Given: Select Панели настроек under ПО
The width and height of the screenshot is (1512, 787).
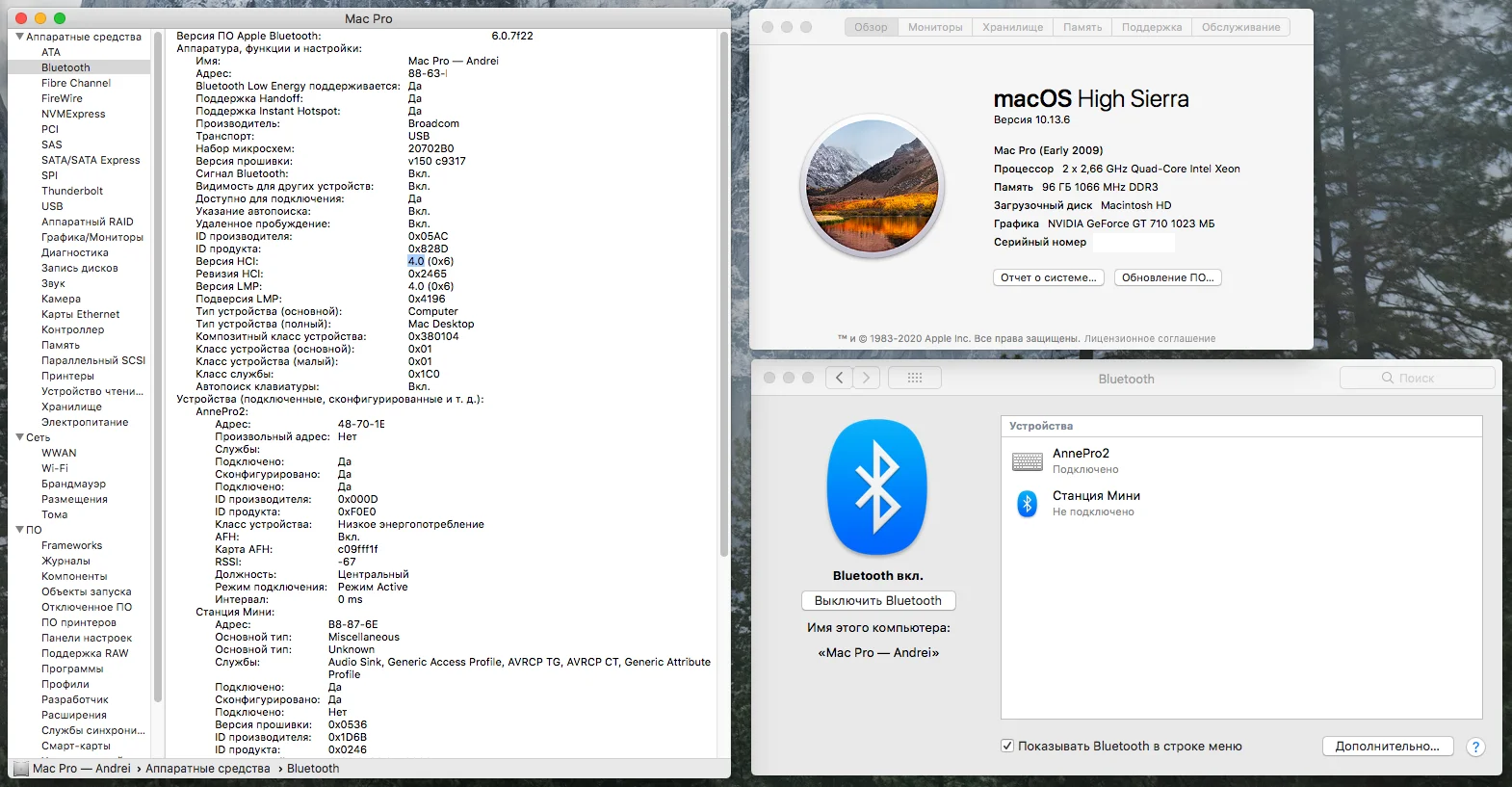Looking at the screenshot, I should (87, 638).
